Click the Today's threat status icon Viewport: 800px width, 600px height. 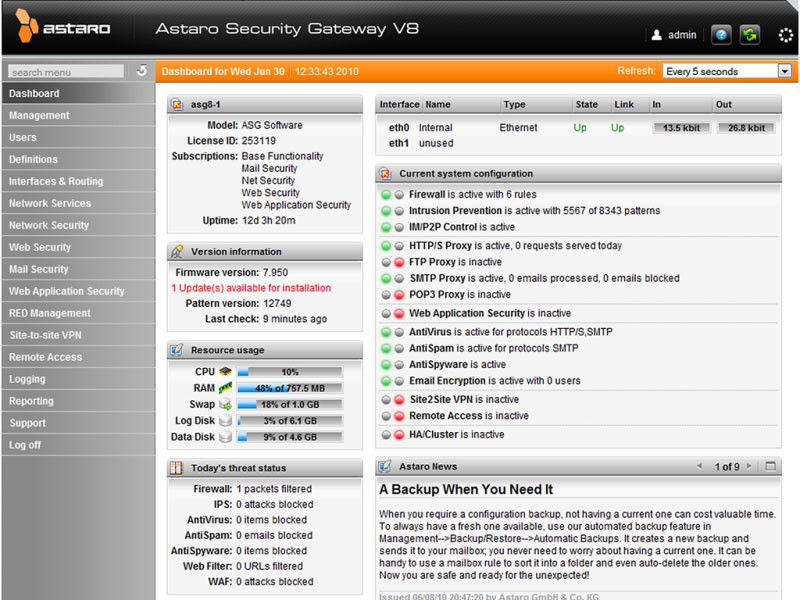pyautogui.click(x=177, y=468)
